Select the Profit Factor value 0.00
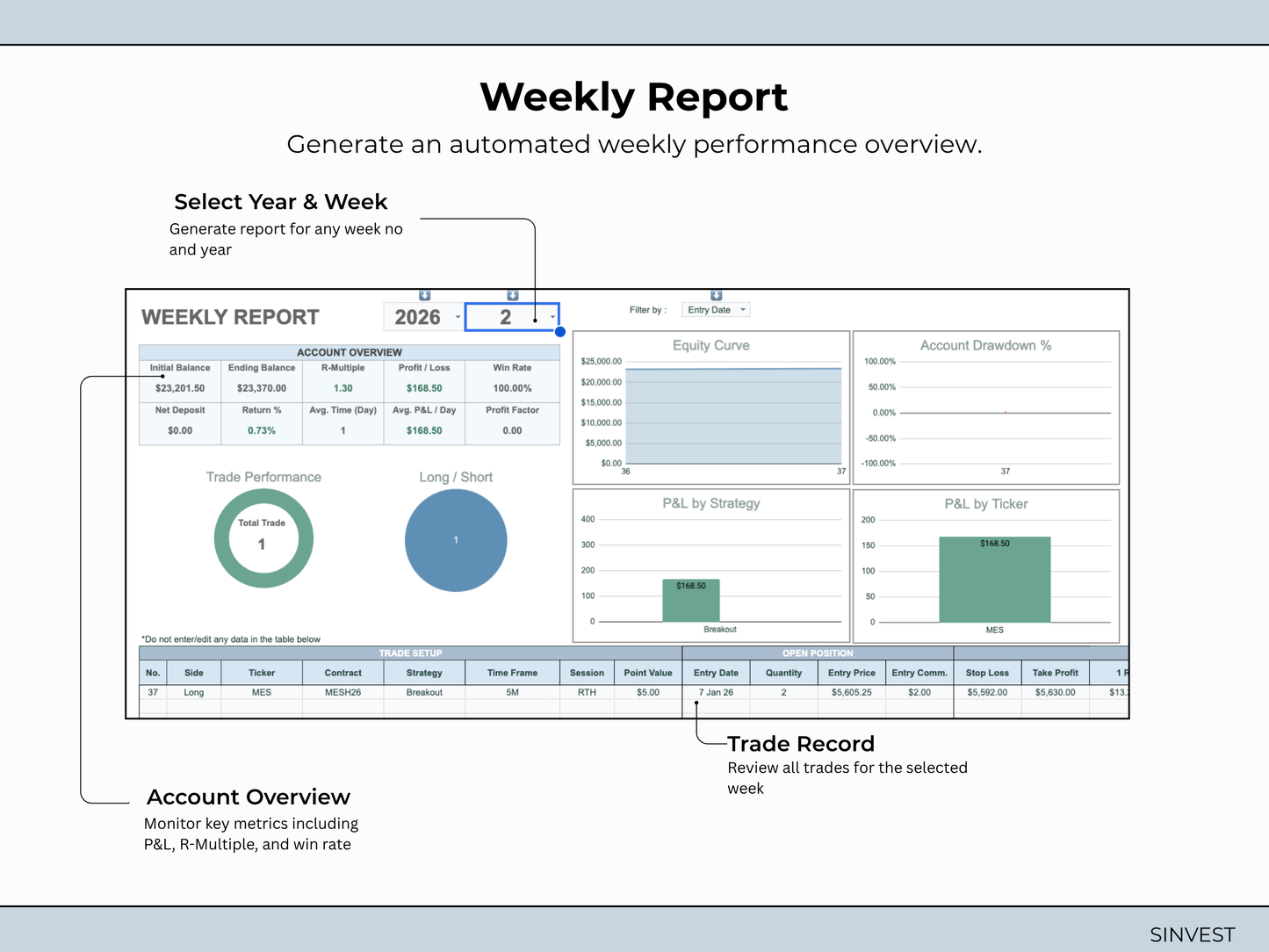The image size is (1269, 952). point(512,430)
